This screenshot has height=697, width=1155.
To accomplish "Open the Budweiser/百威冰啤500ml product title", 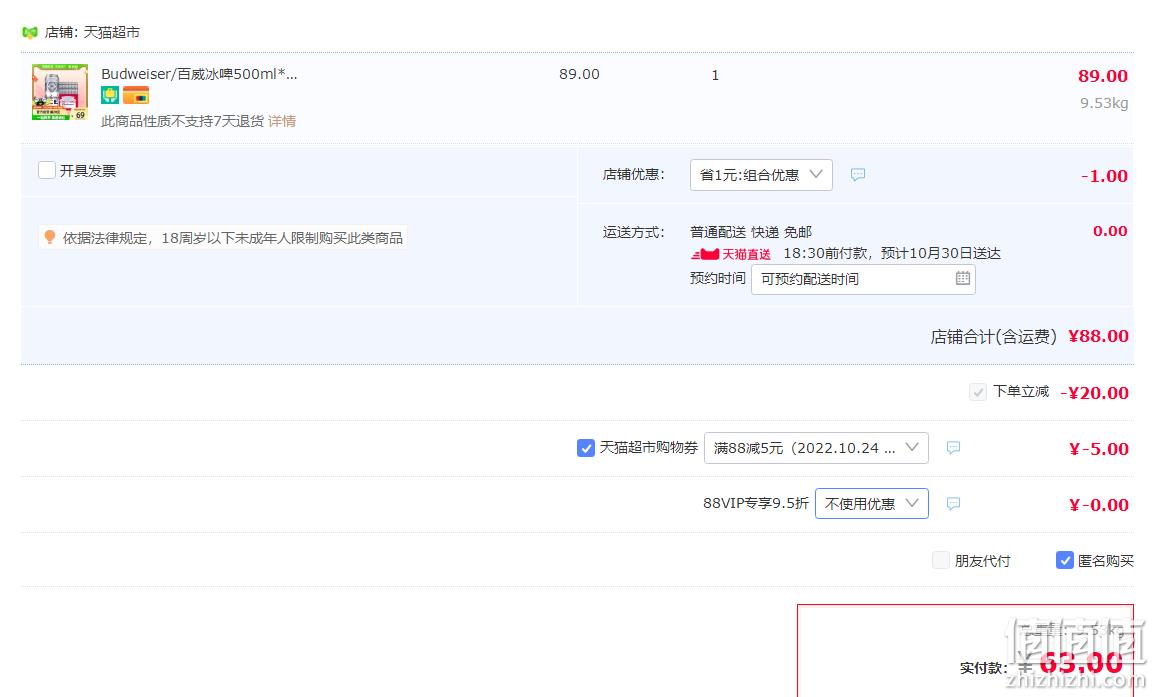I will (x=199, y=74).
